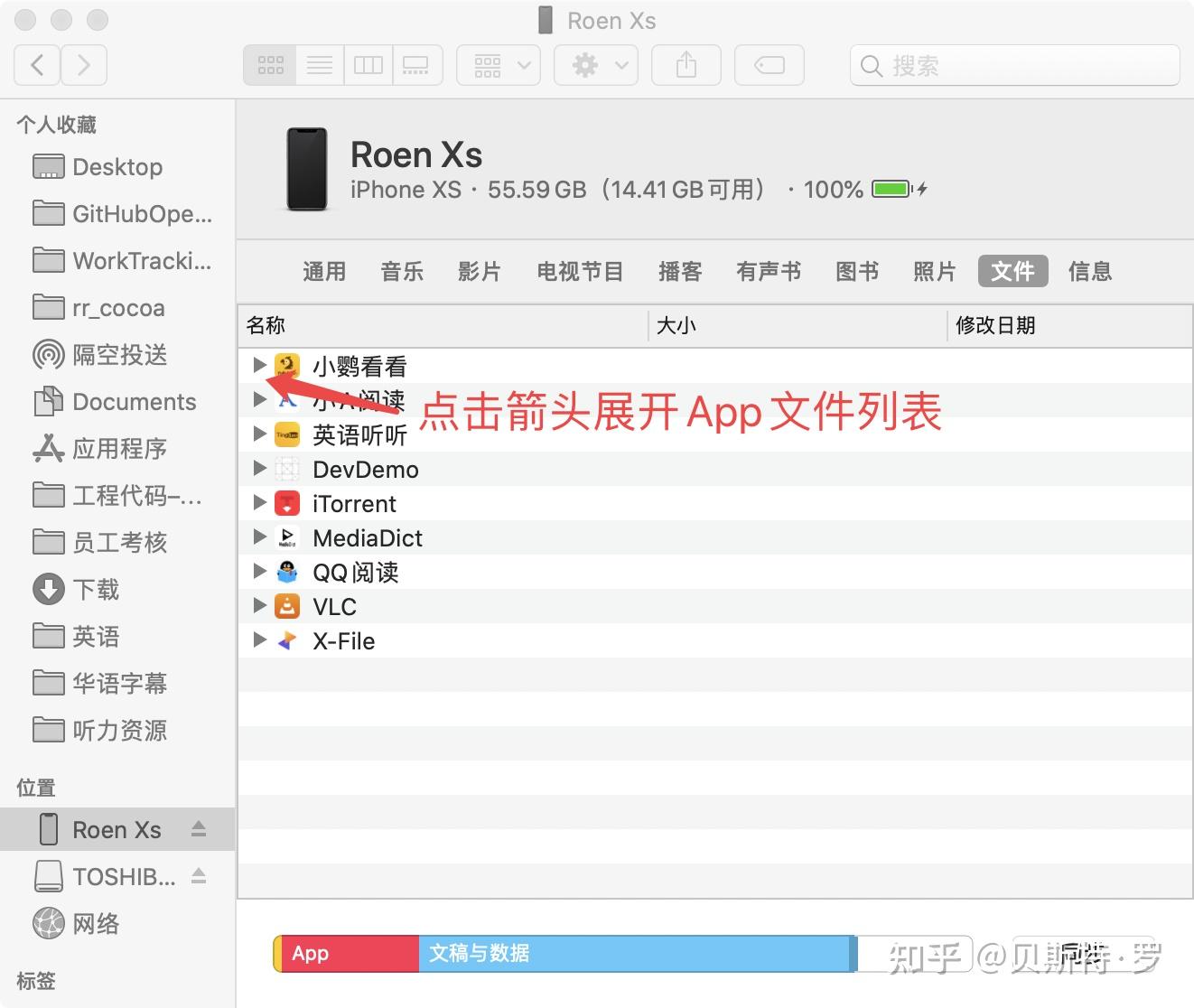Open 下载 in the sidebar
The height and width of the screenshot is (1008, 1194).
coord(117,590)
